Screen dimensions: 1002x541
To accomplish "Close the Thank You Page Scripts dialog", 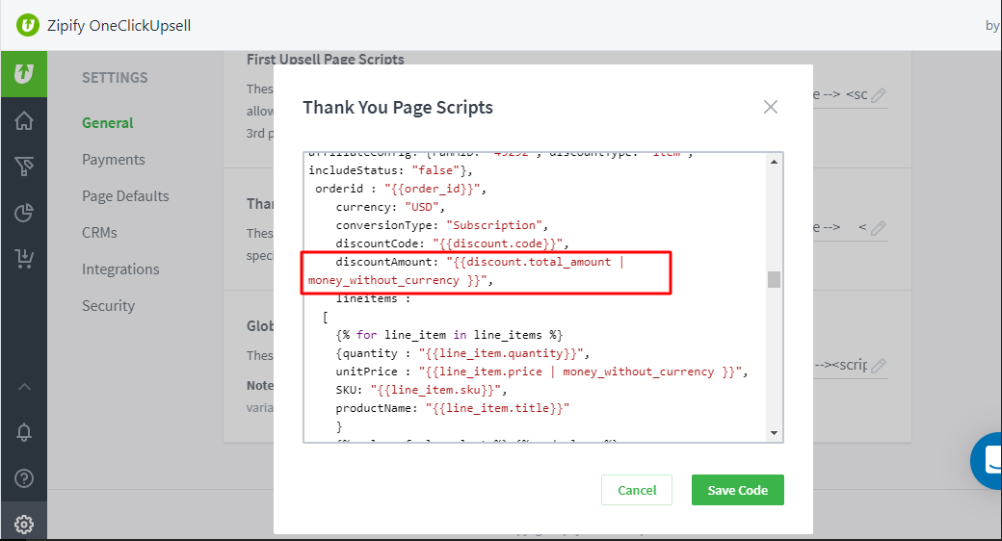I will pyautogui.click(x=771, y=107).
